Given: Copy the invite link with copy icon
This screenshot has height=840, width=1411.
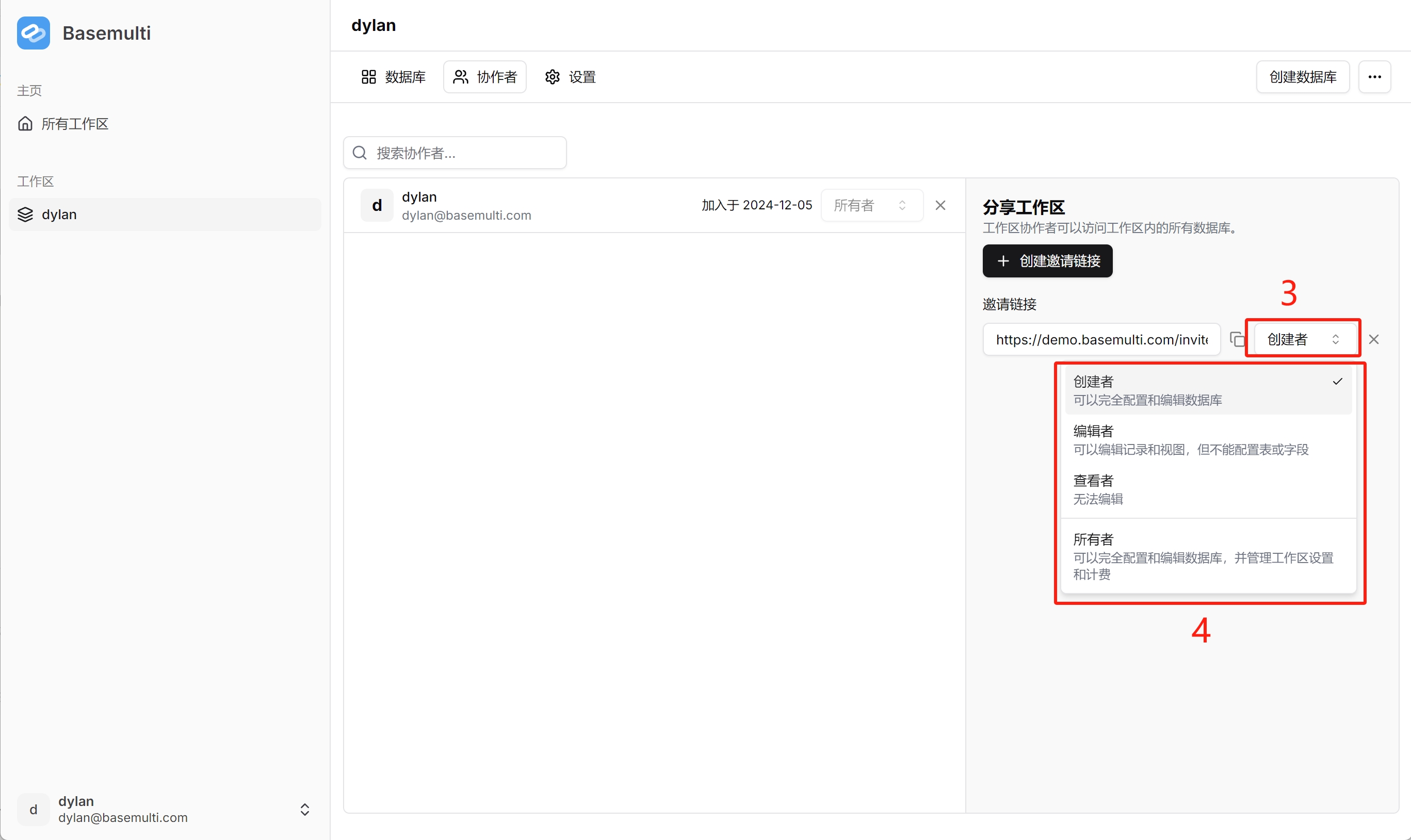Looking at the screenshot, I should tap(1237, 340).
